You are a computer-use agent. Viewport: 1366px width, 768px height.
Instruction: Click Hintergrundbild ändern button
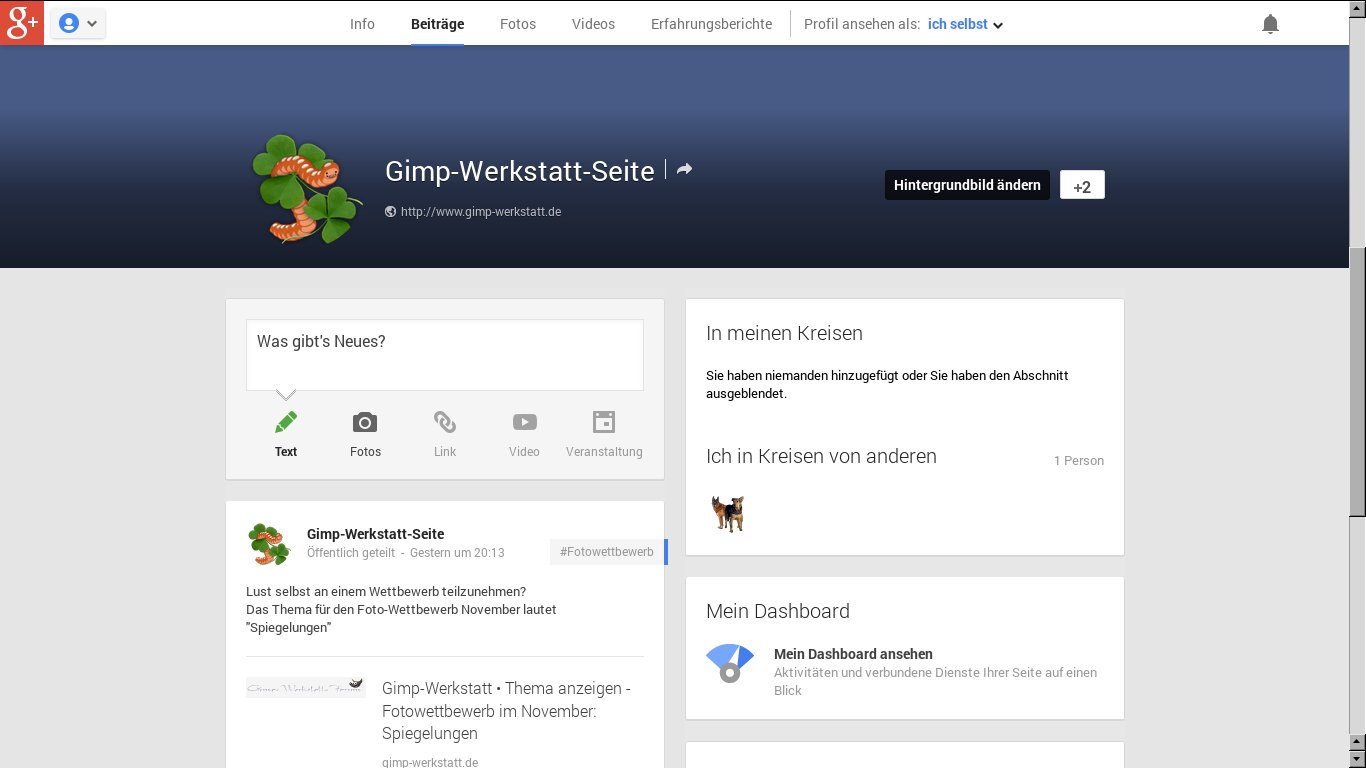pos(967,185)
